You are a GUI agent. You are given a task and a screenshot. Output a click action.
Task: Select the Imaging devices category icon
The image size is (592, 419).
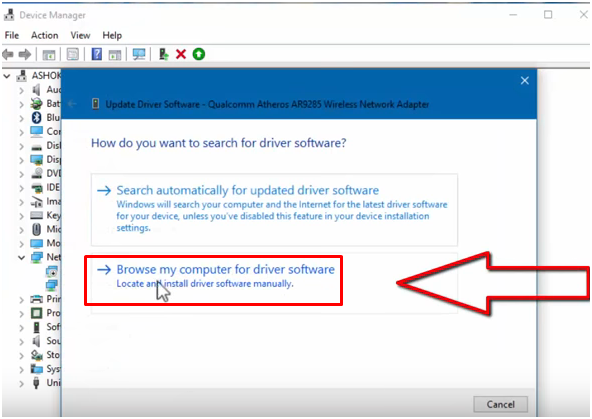coord(37,202)
